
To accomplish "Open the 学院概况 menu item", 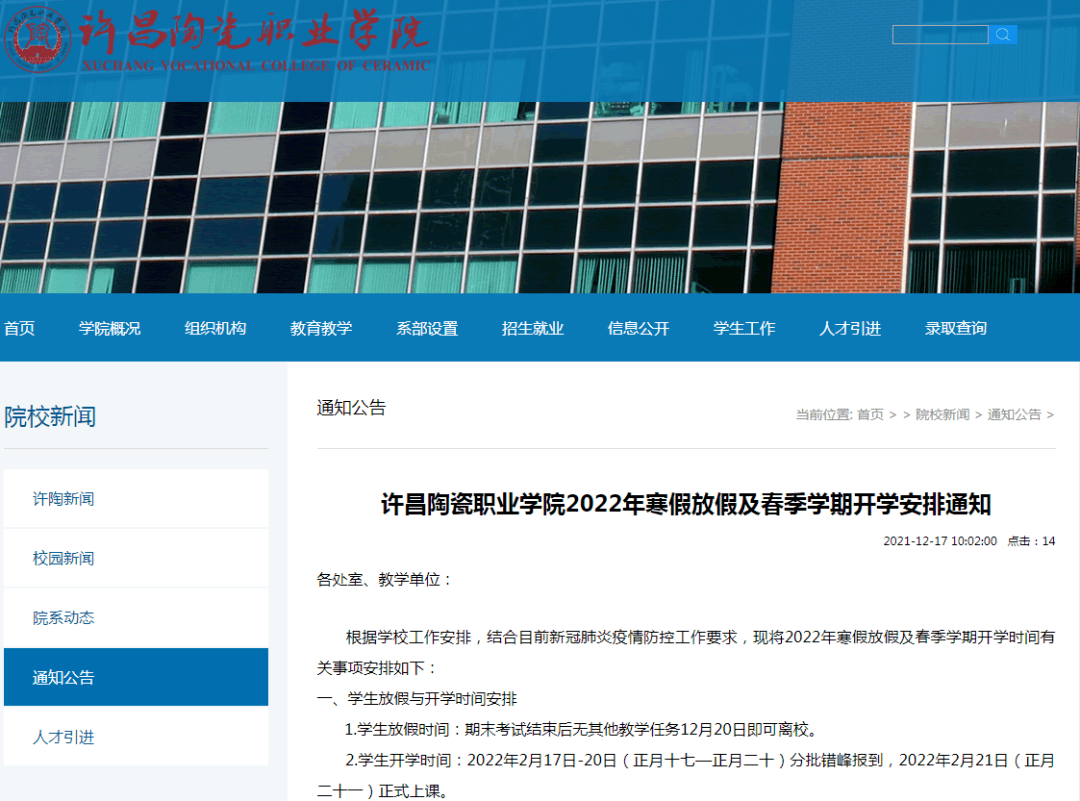I will coord(108,327).
